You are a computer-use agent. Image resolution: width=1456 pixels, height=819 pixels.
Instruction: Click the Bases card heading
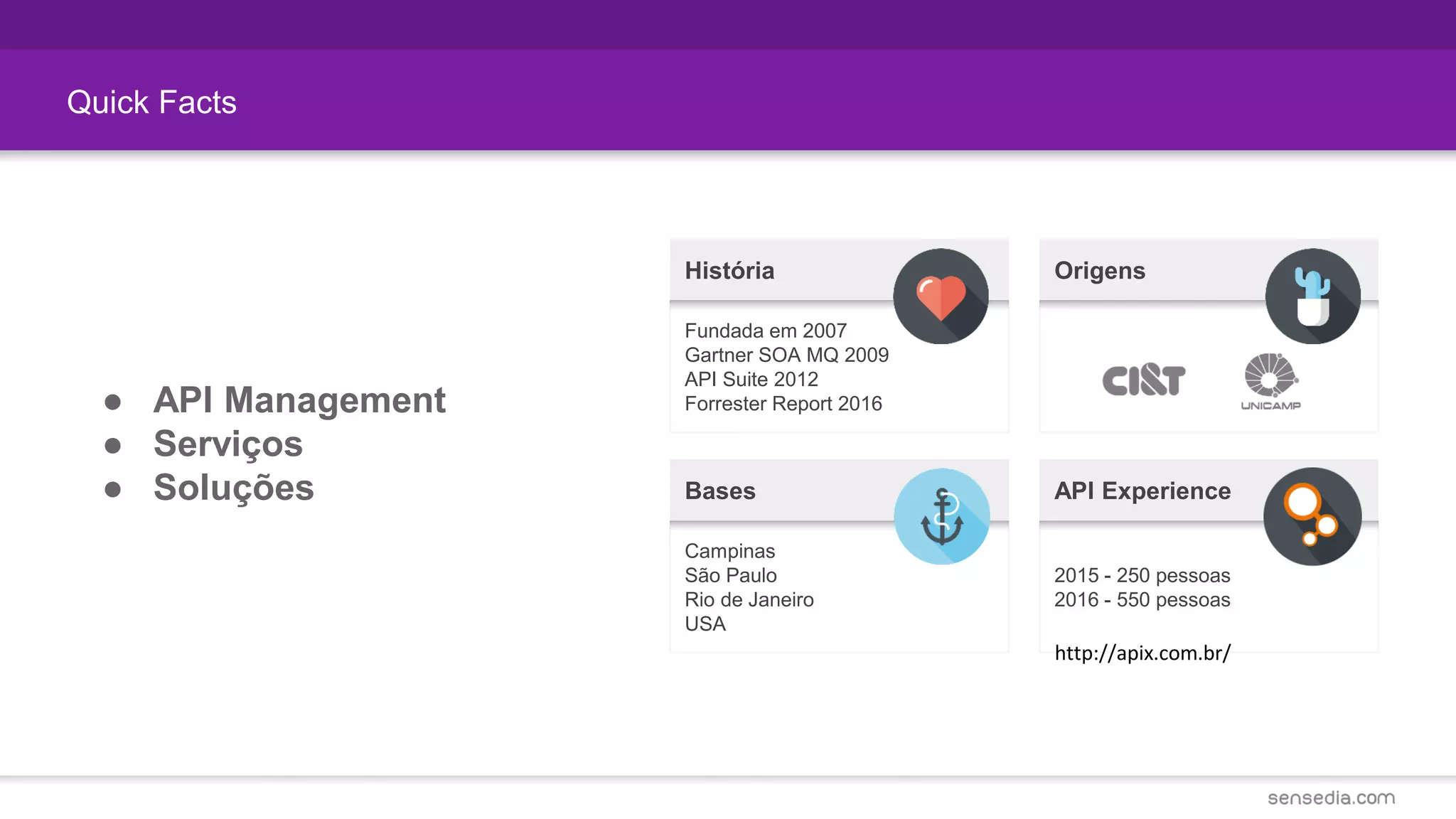click(720, 491)
